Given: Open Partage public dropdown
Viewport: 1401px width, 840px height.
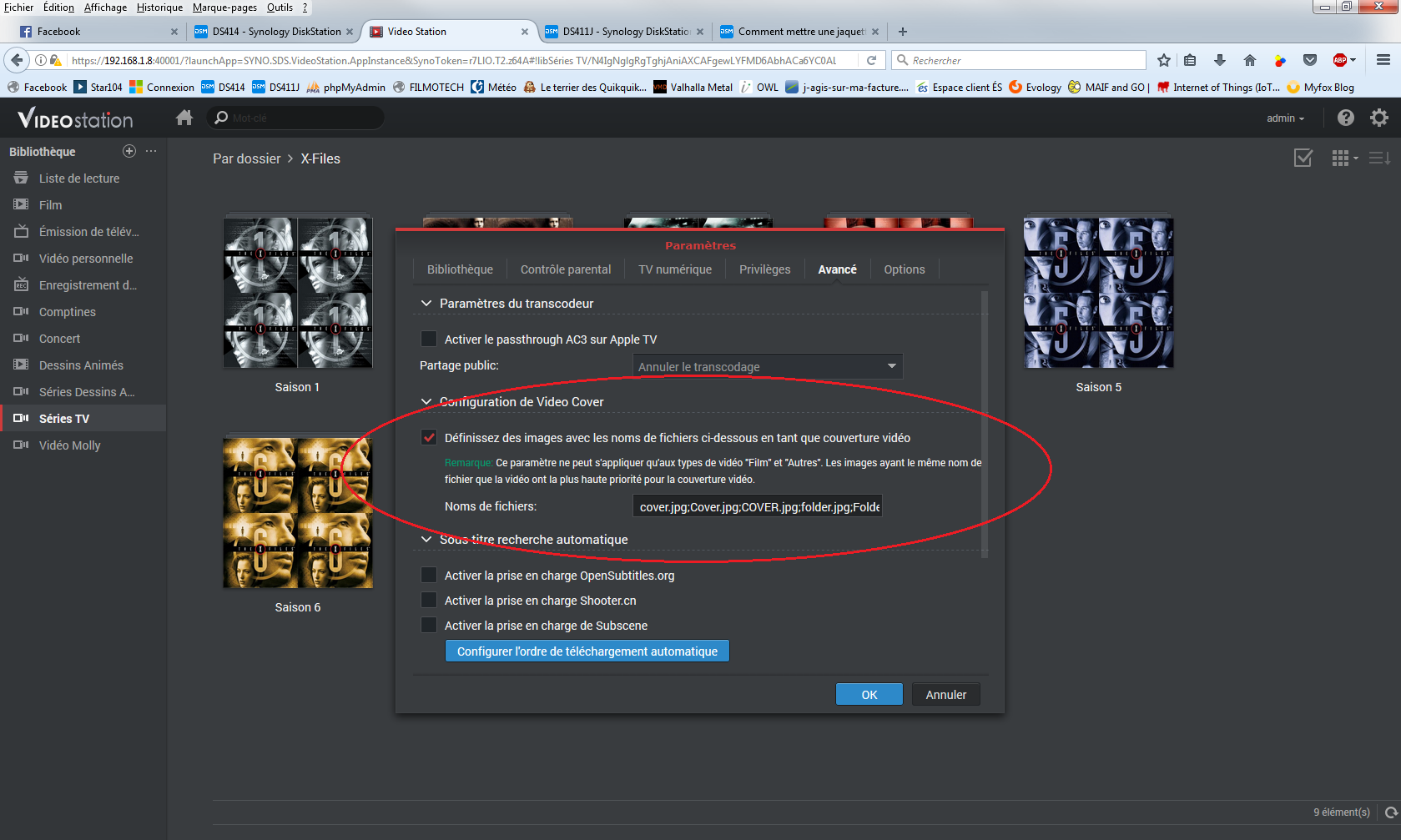Looking at the screenshot, I should (x=768, y=366).
